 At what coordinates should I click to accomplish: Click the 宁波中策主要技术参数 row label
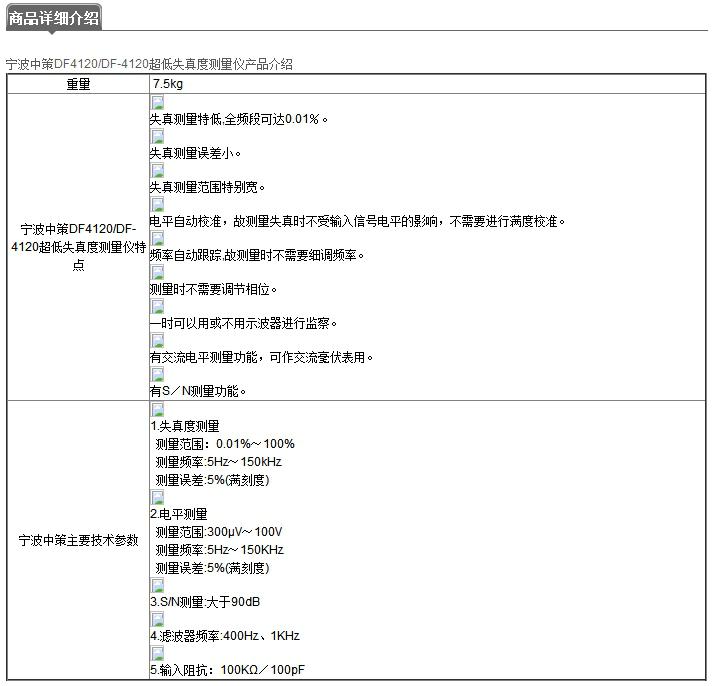click(78, 541)
